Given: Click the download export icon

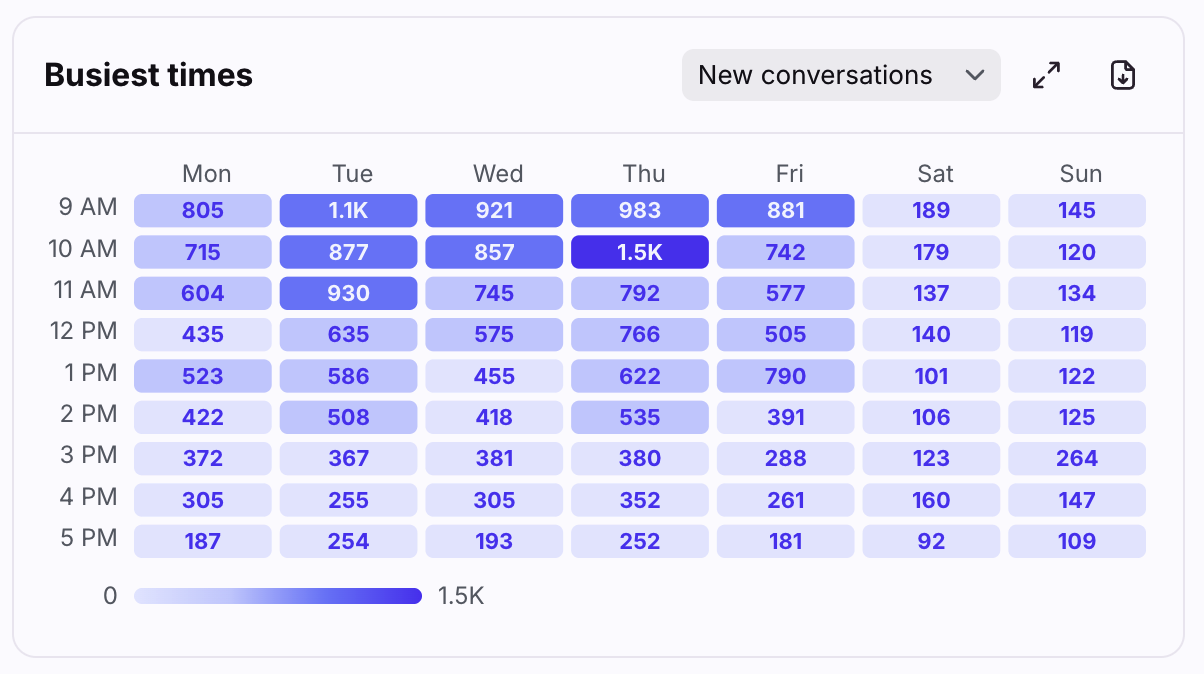Looking at the screenshot, I should click(x=1123, y=75).
